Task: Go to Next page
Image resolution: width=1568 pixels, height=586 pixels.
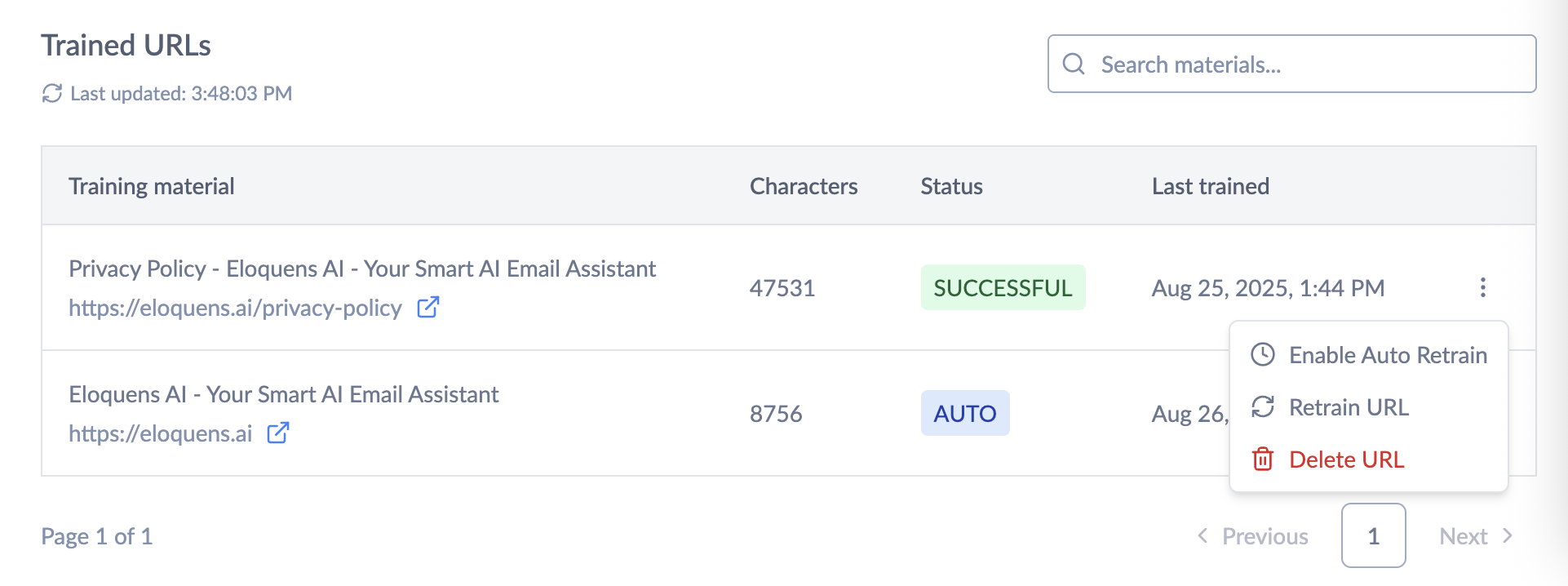Action: (1476, 536)
